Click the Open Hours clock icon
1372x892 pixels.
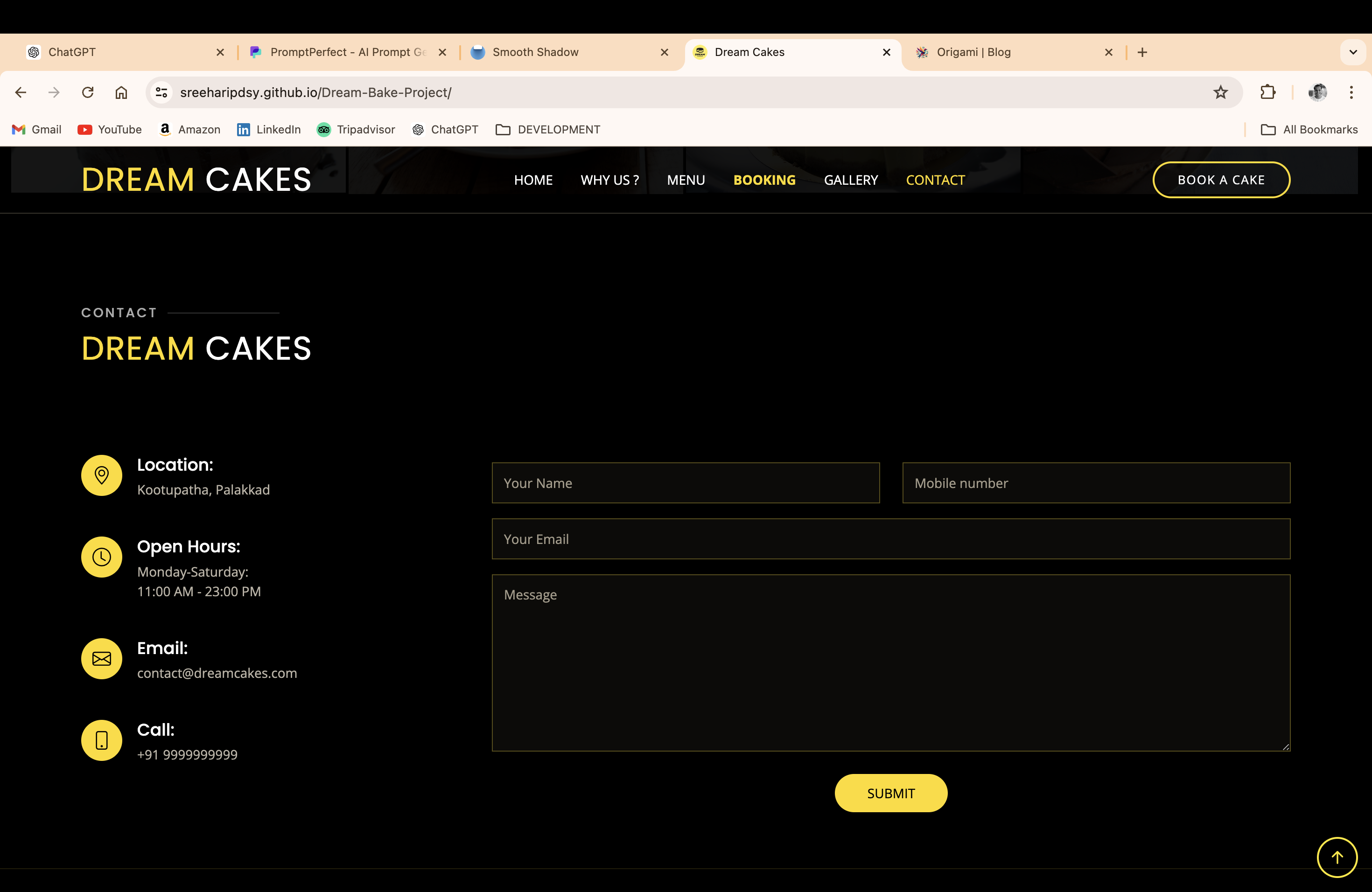point(101,557)
